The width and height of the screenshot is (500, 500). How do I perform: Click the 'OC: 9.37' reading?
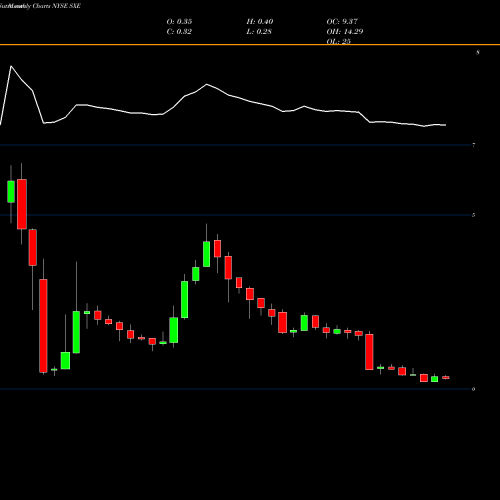342,22
